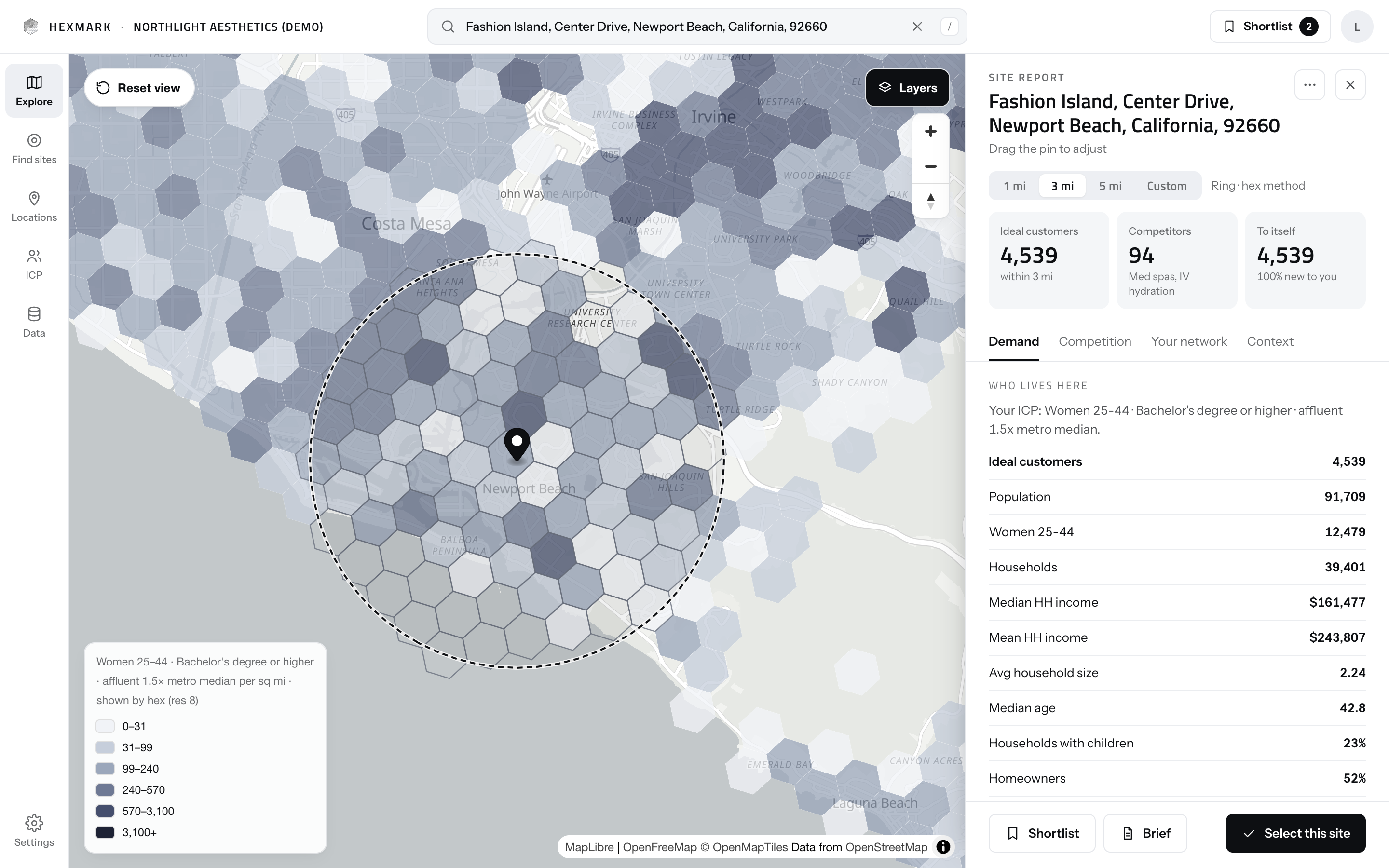The image size is (1389, 868).
Task: Open the user avatar L menu
Action: (1357, 27)
